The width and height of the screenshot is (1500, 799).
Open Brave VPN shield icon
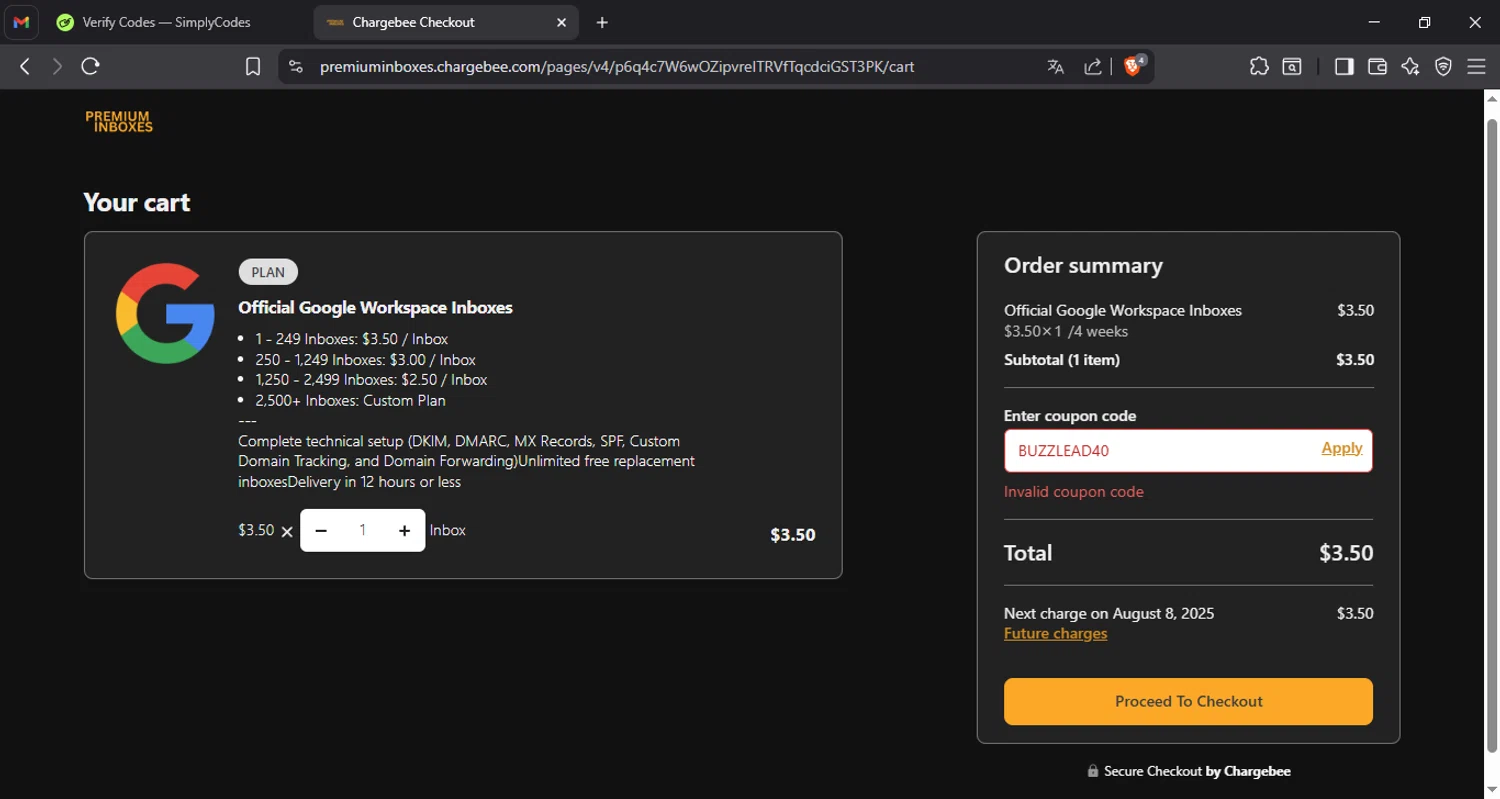click(x=1443, y=66)
